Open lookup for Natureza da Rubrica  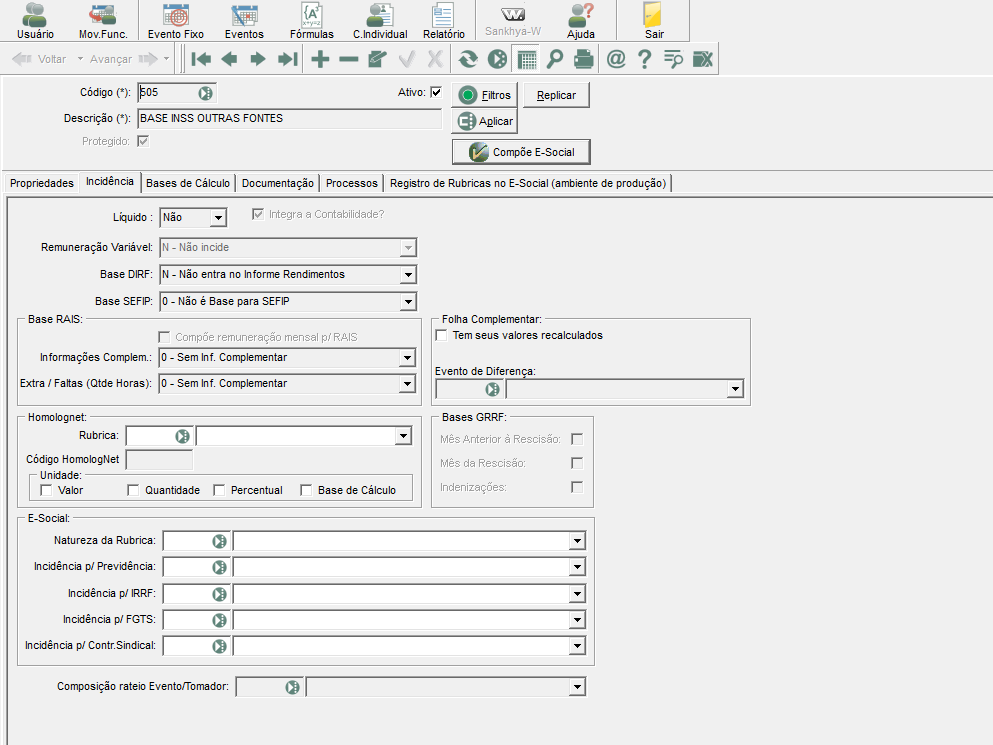219,541
